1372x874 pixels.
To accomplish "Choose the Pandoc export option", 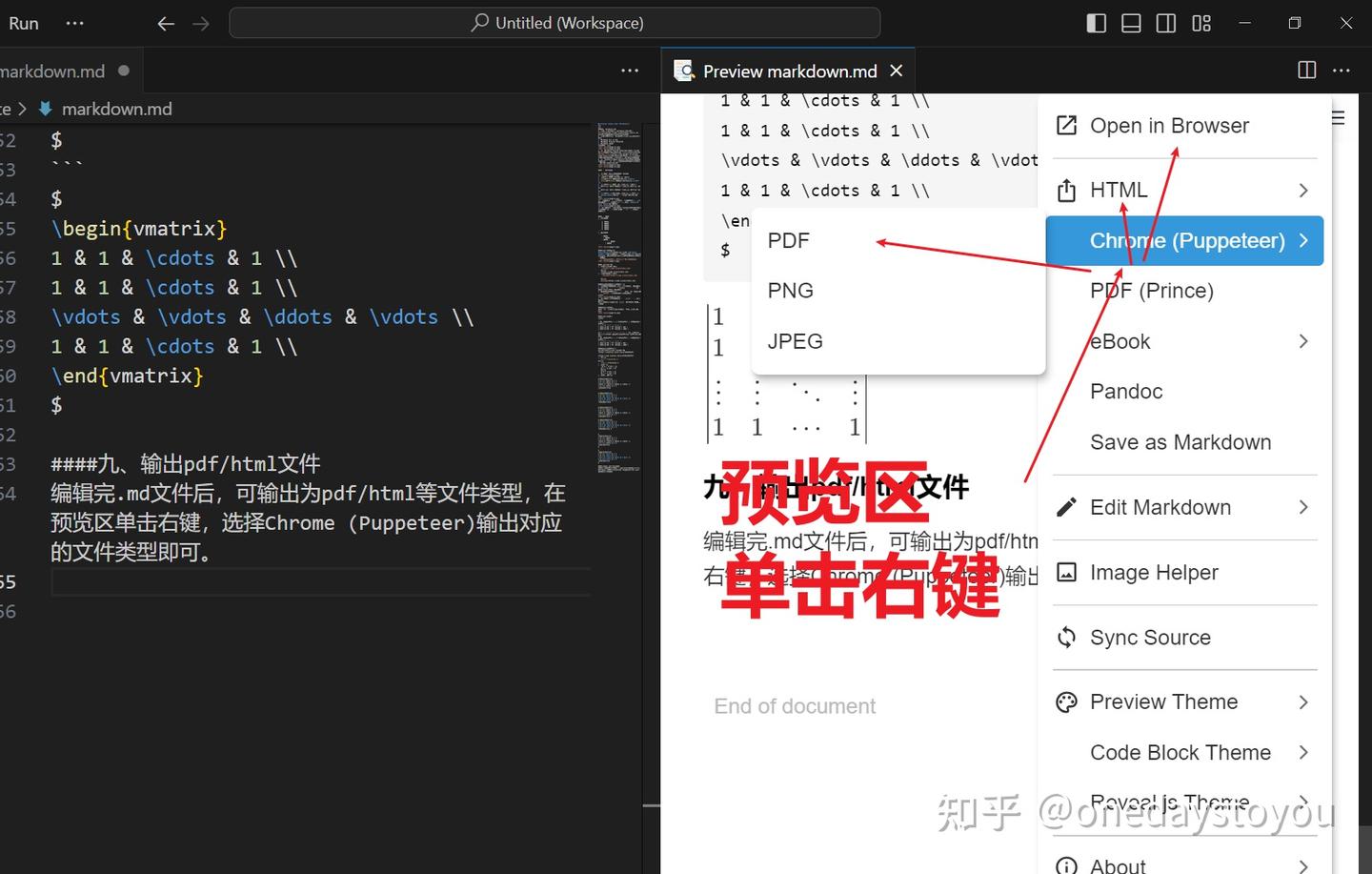I will (1126, 391).
